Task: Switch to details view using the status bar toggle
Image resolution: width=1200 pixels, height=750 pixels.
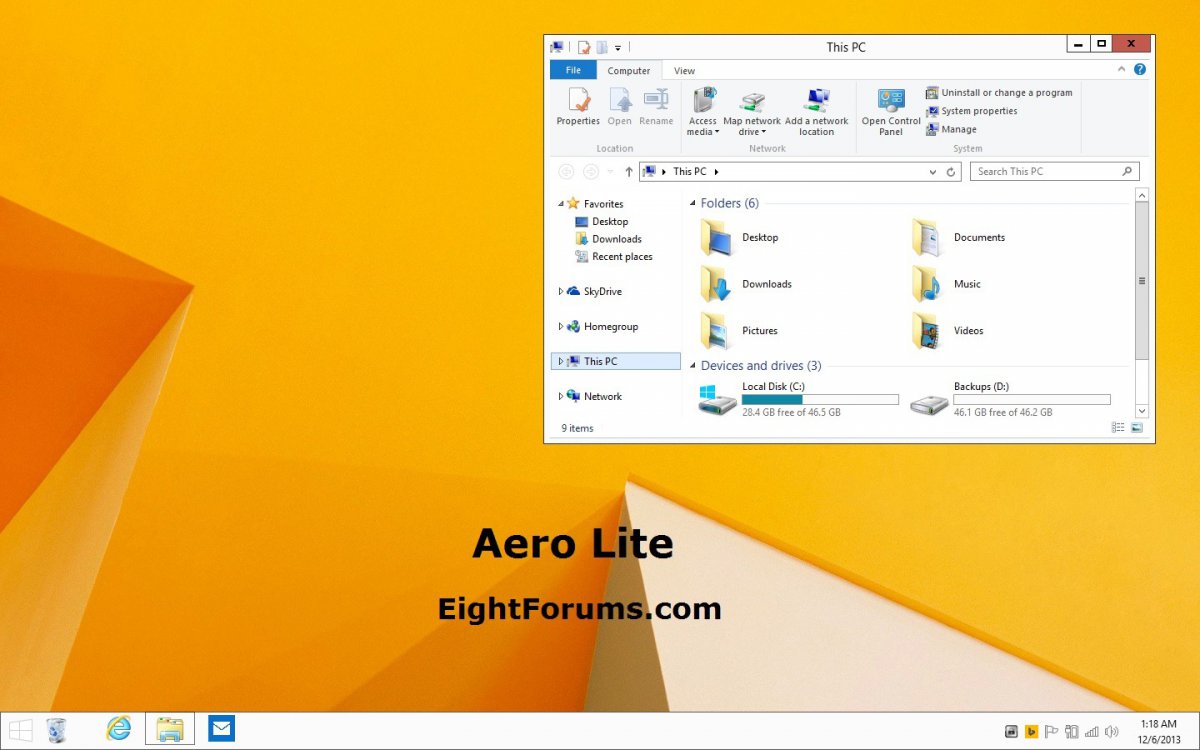Action: click(1118, 427)
